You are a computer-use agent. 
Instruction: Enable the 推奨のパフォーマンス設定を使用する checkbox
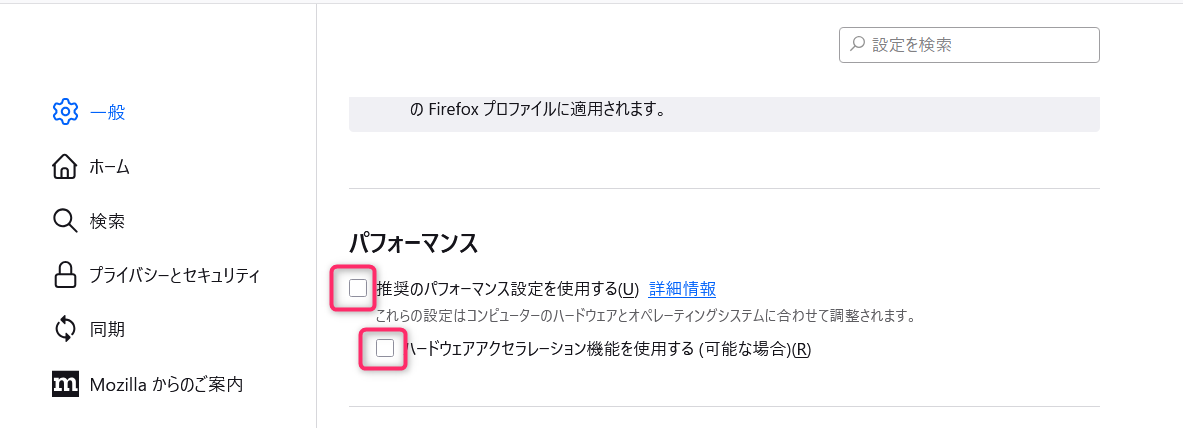[358, 289]
